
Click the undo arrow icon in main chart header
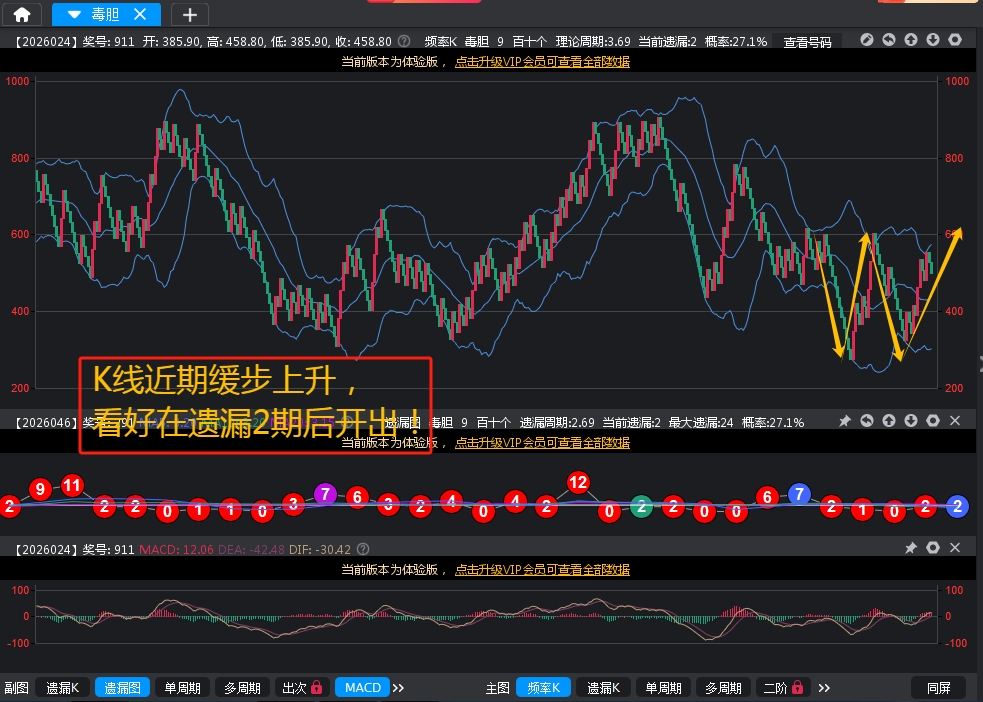point(888,40)
